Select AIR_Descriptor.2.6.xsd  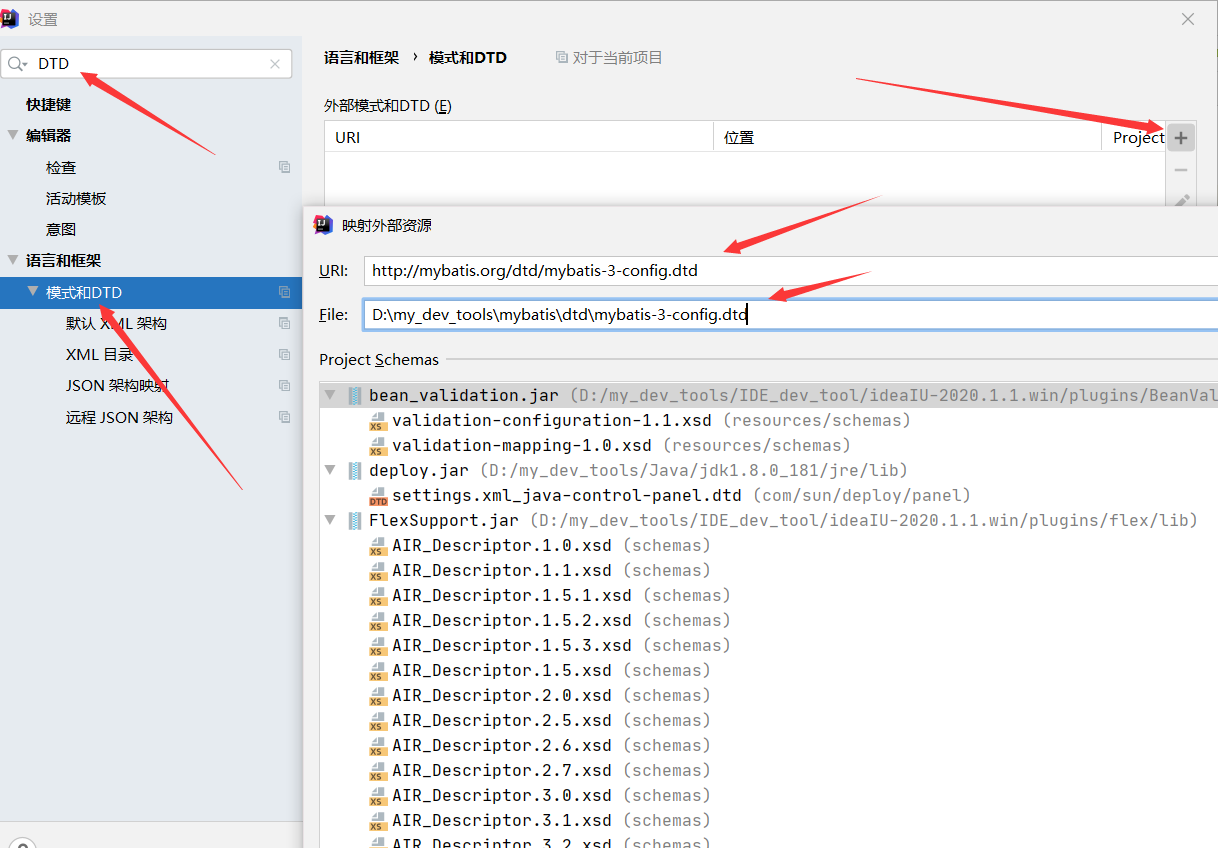click(501, 745)
